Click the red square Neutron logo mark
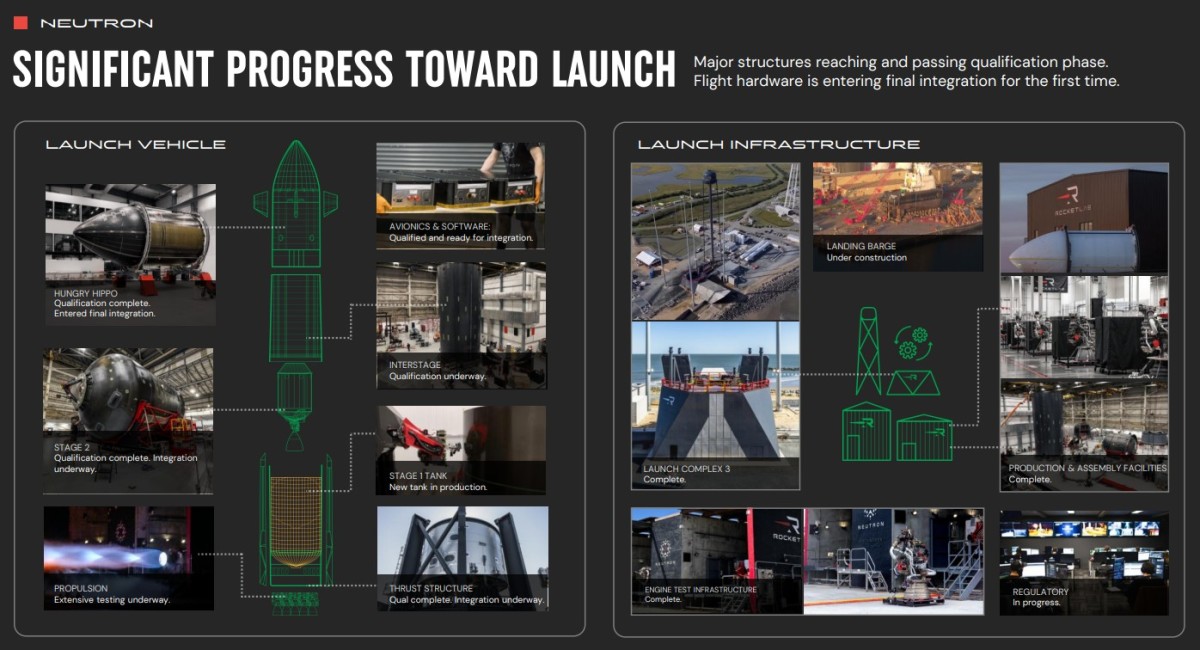 20,22
